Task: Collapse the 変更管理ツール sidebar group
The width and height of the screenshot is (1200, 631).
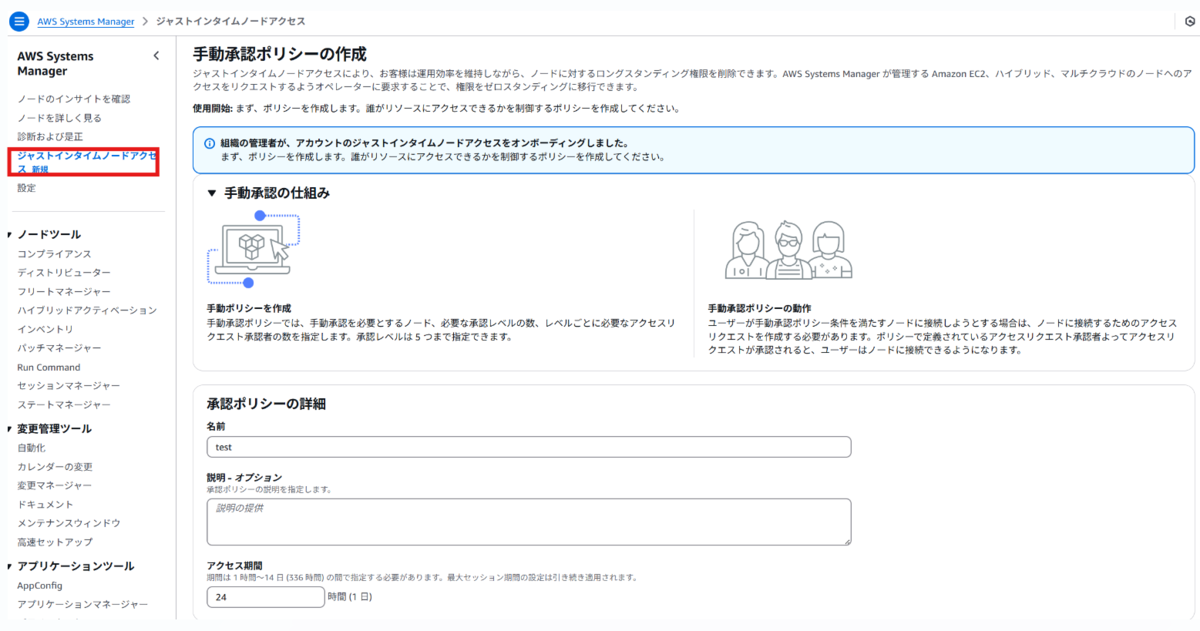Action: tap(10, 429)
